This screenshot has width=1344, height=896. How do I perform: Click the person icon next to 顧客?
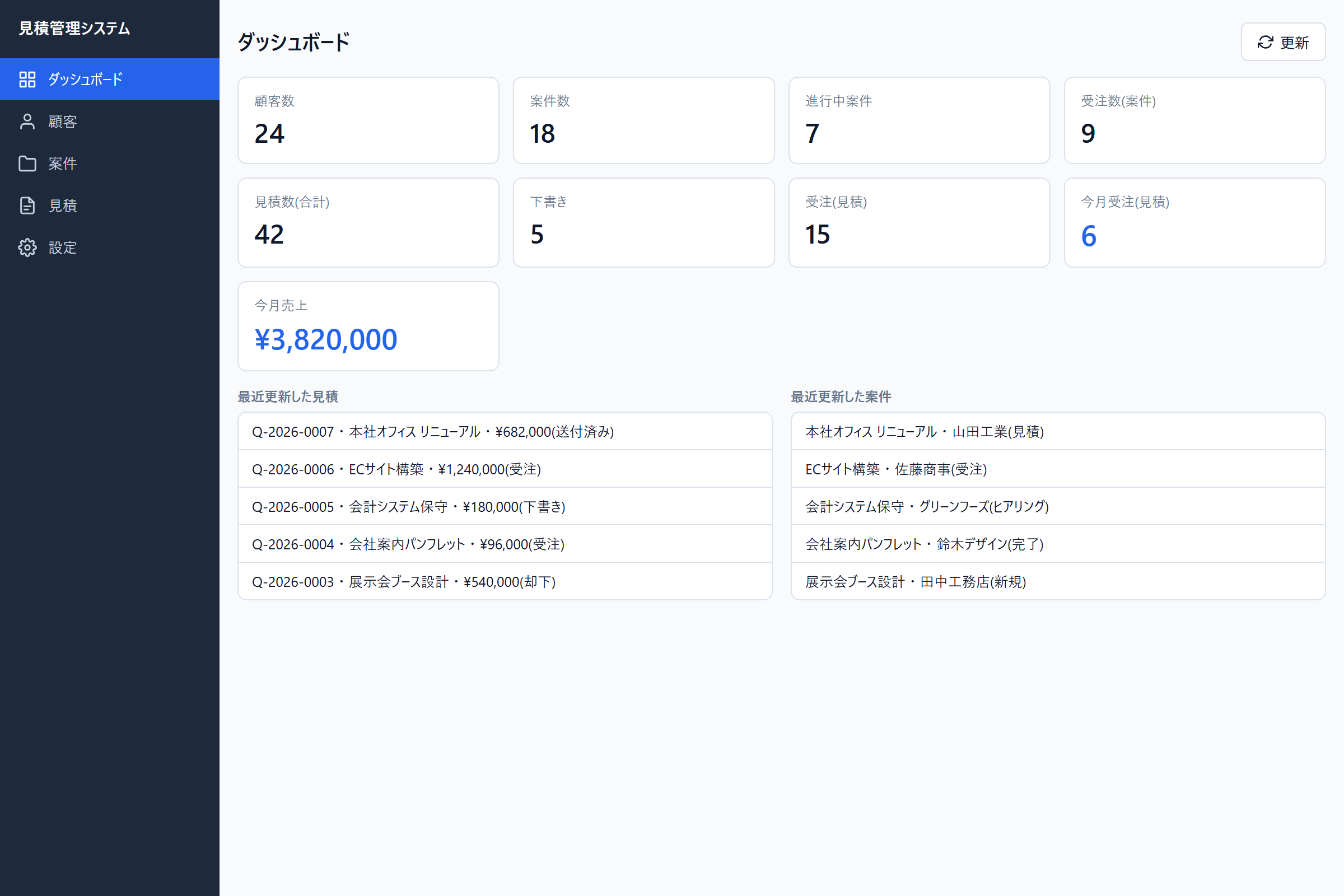coord(27,122)
